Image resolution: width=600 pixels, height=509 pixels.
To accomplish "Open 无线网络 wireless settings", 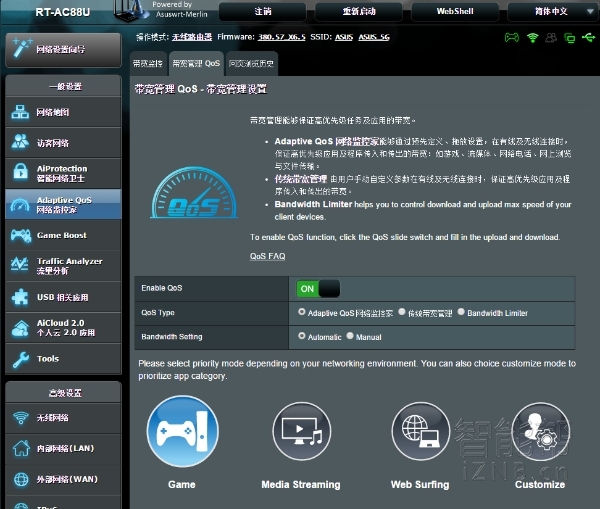I will pos(64,418).
